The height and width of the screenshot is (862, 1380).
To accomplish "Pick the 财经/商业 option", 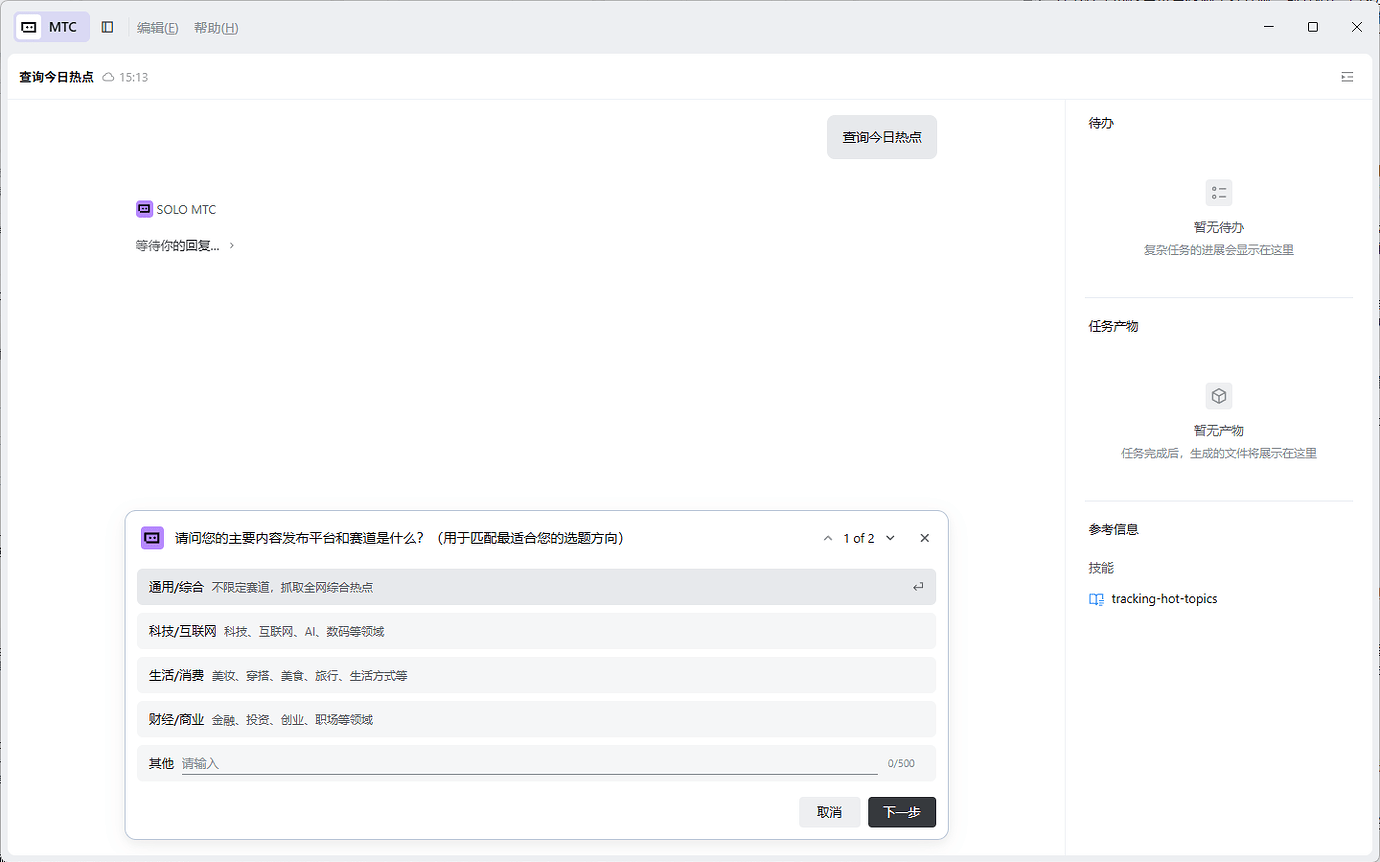I will [x=536, y=719].
